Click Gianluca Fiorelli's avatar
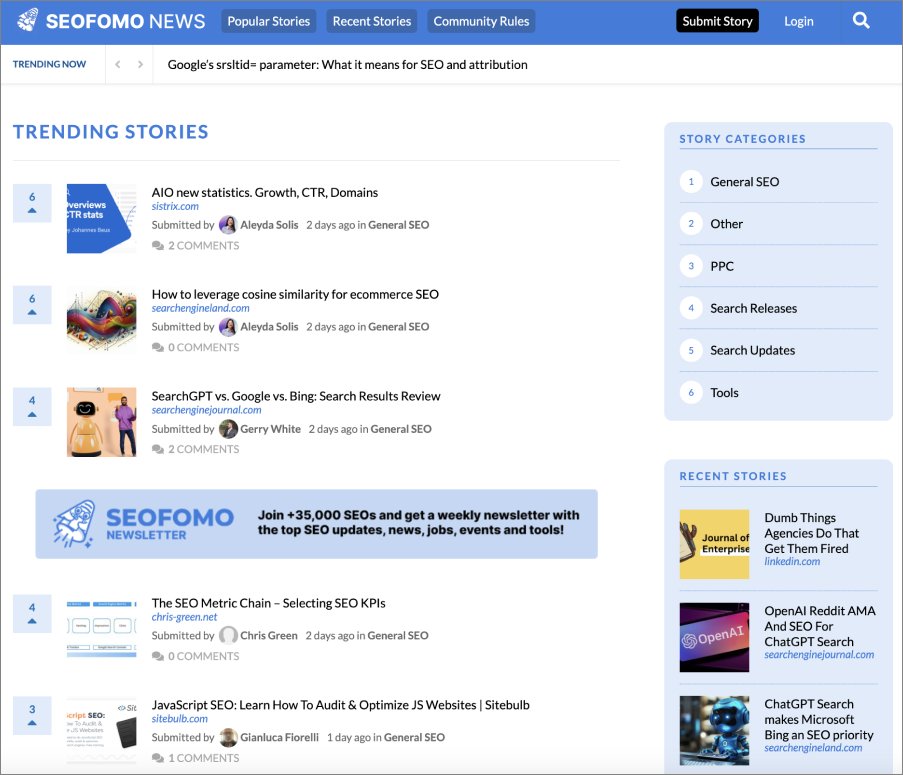The image size is (903, 775). (228, 738)
